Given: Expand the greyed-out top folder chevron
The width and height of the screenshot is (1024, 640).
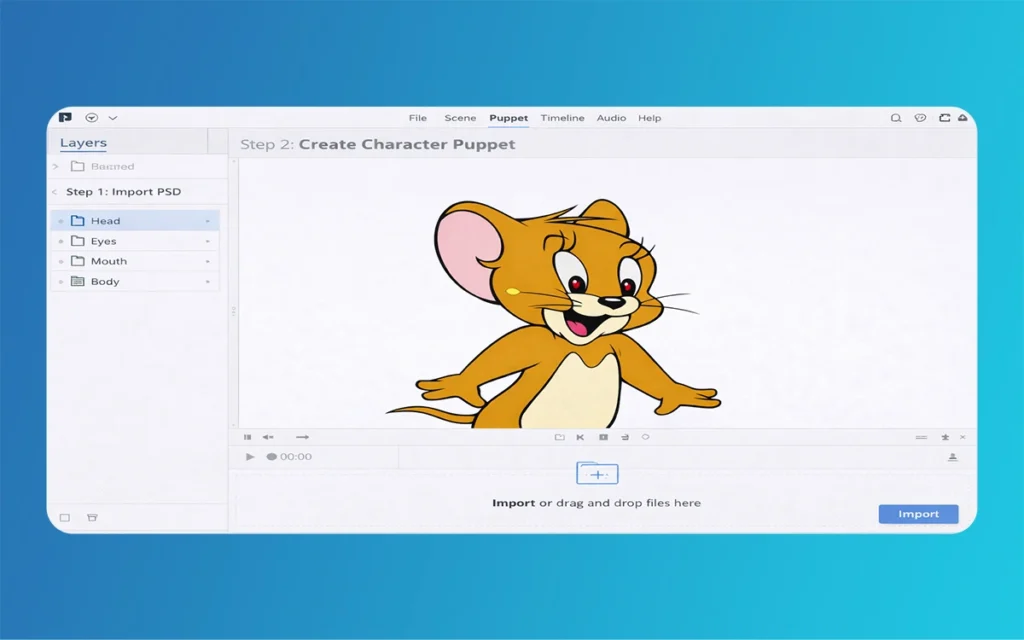Looking at the screenshot, I should point(56,167).
